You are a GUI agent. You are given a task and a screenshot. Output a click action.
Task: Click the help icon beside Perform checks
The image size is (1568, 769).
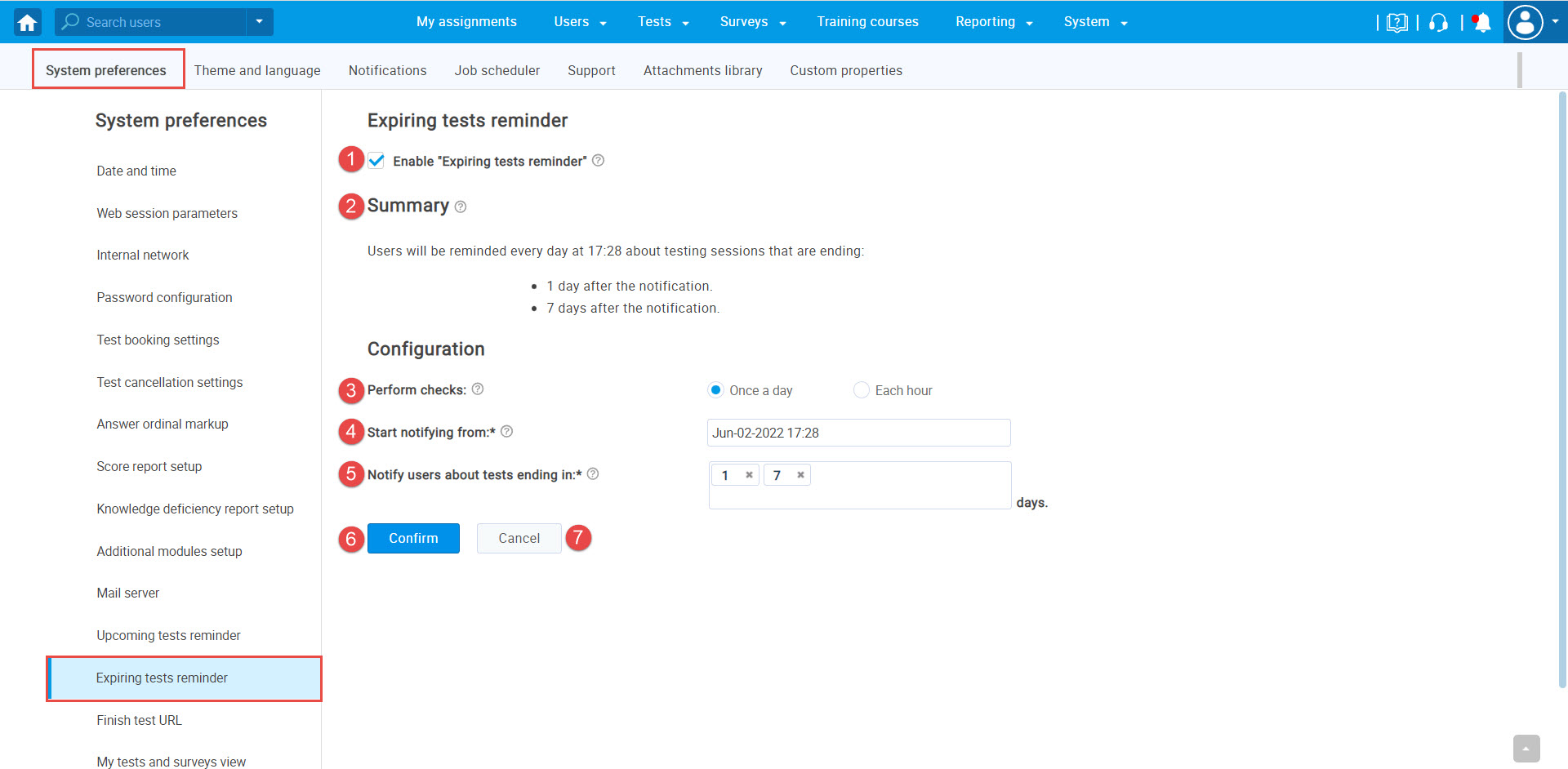point(478,389)
